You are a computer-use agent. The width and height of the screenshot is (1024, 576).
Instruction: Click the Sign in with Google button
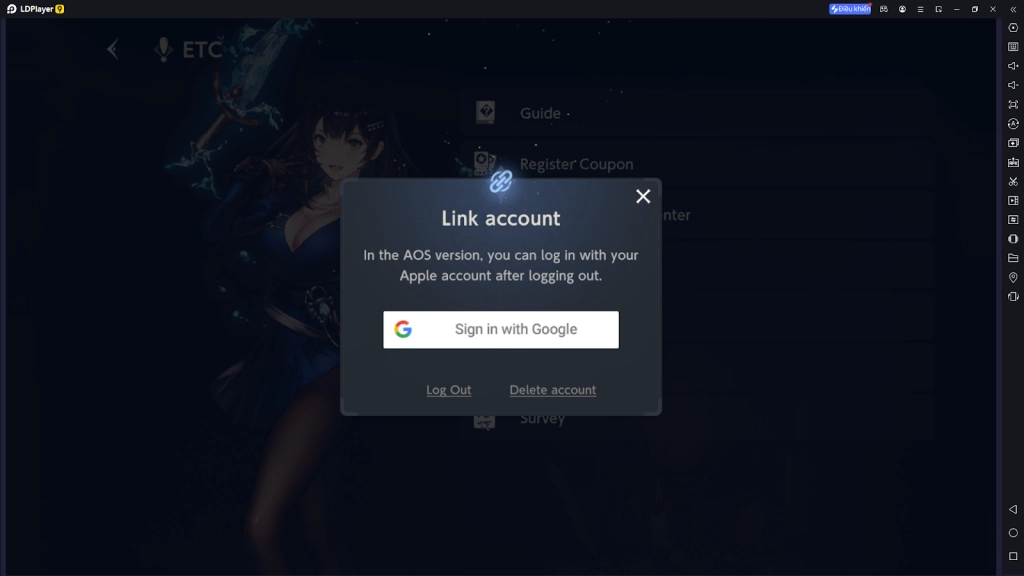pos(501,329)
